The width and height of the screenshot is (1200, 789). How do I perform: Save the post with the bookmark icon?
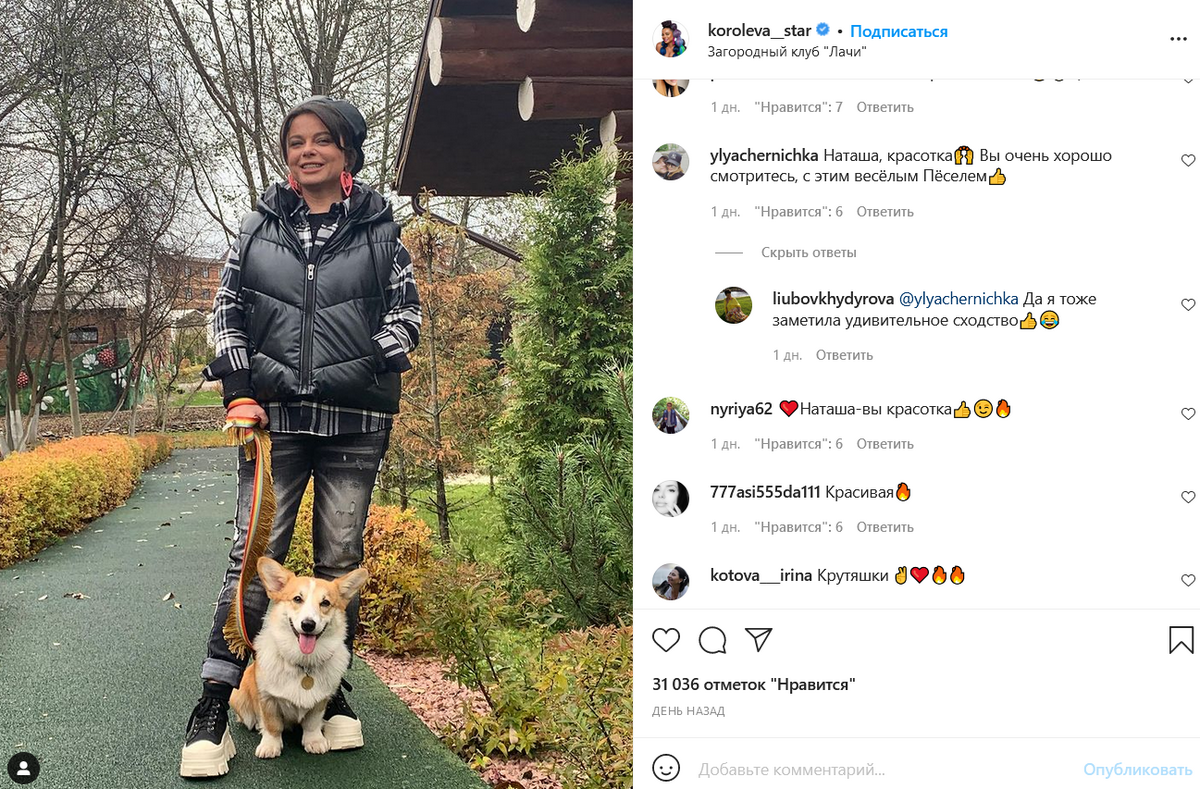tap(1181, 640)
